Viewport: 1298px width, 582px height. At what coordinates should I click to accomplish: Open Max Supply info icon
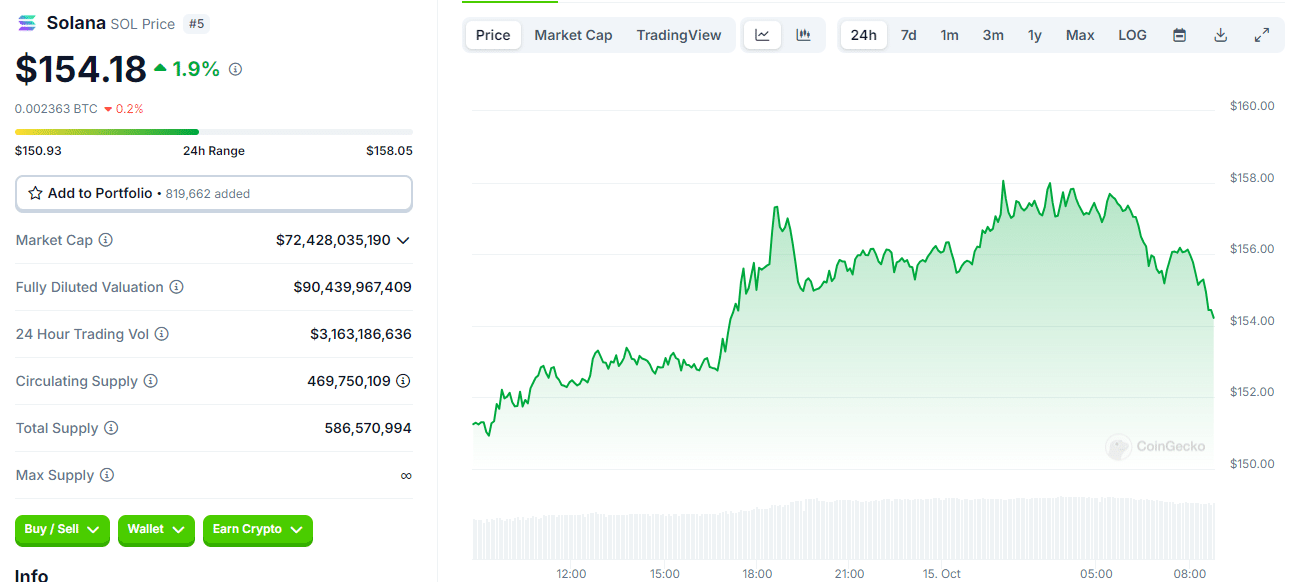pos(107,475)
